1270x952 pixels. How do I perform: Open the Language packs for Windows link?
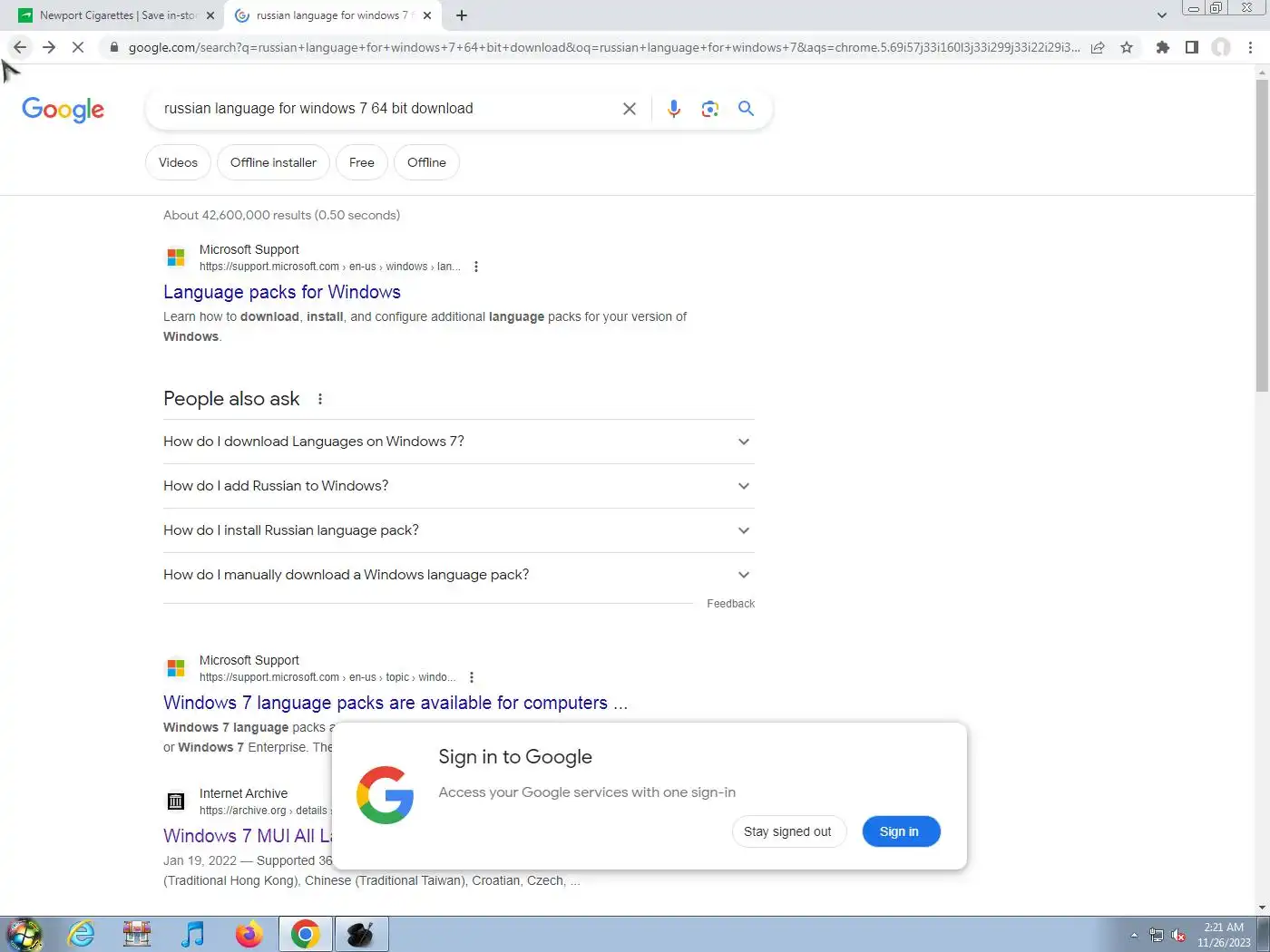[282, 292]
